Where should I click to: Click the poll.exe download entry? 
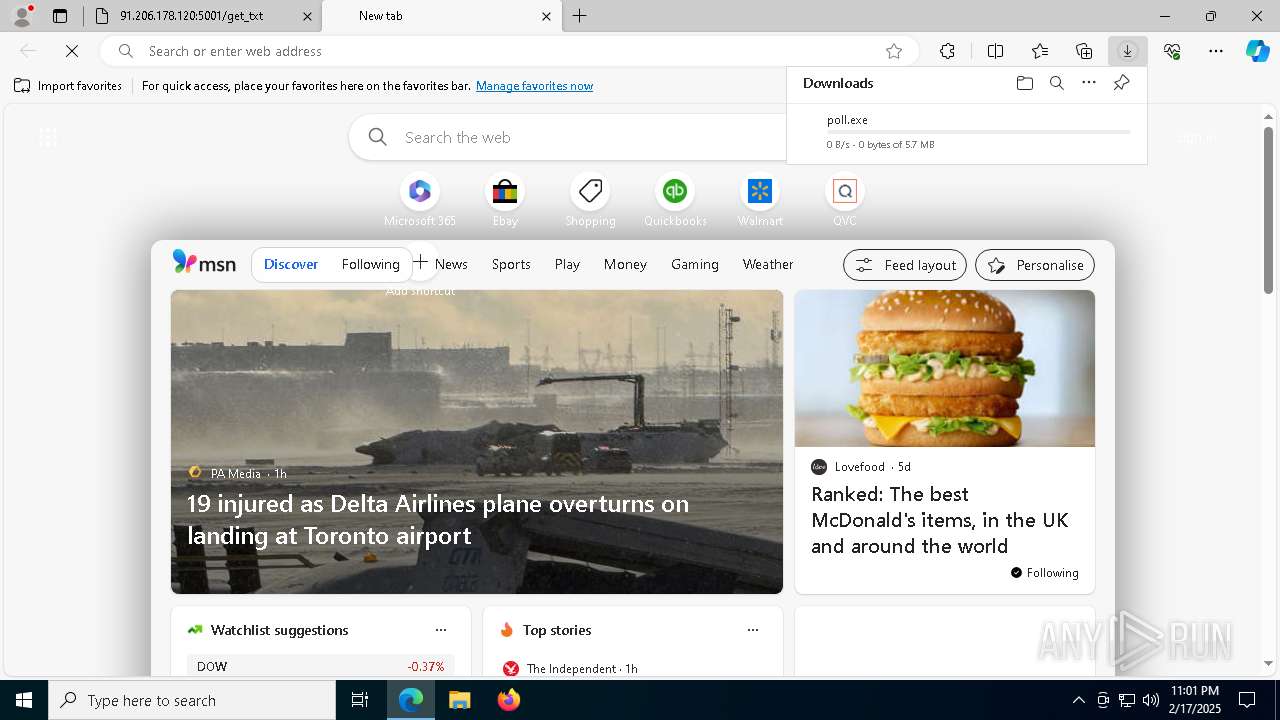967,131
